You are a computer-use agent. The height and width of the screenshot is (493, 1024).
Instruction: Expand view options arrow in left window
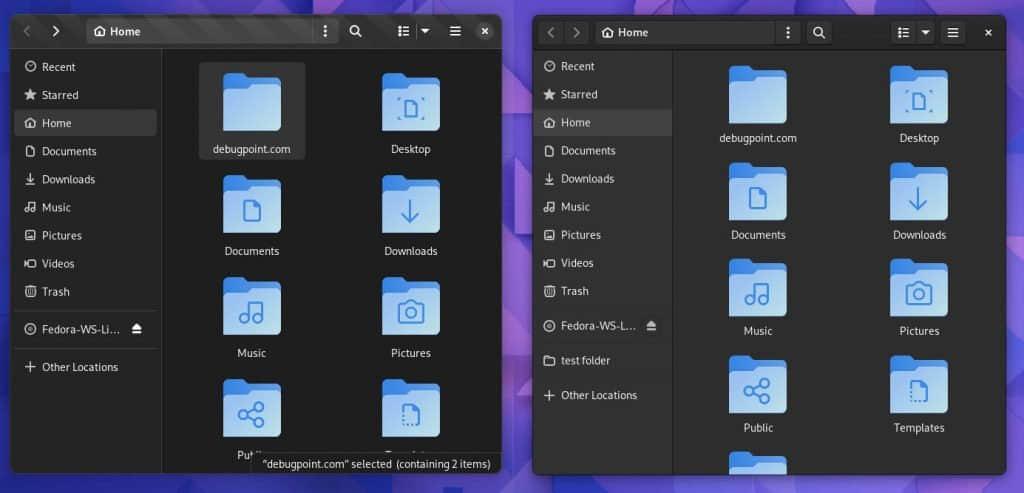point(425,31)
